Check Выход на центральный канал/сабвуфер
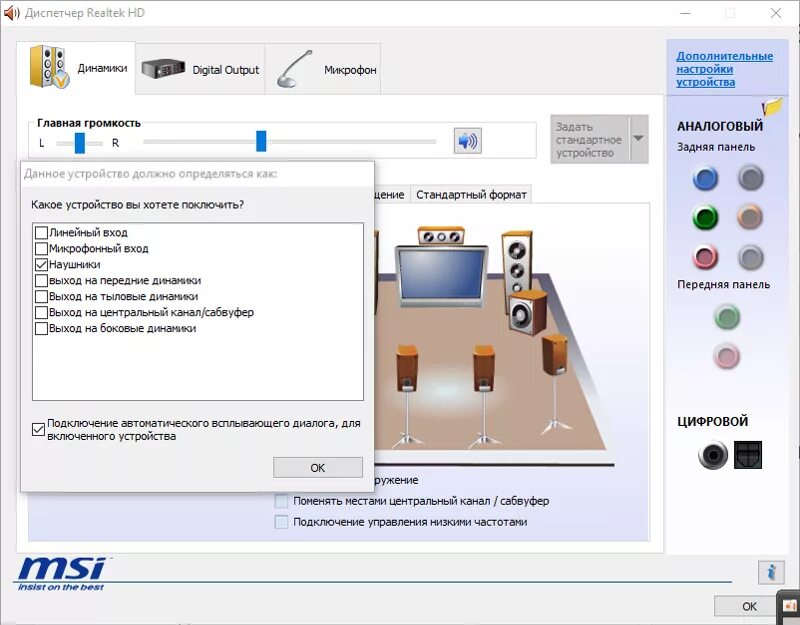Screen dimensions: 800x625 (41, 312)
